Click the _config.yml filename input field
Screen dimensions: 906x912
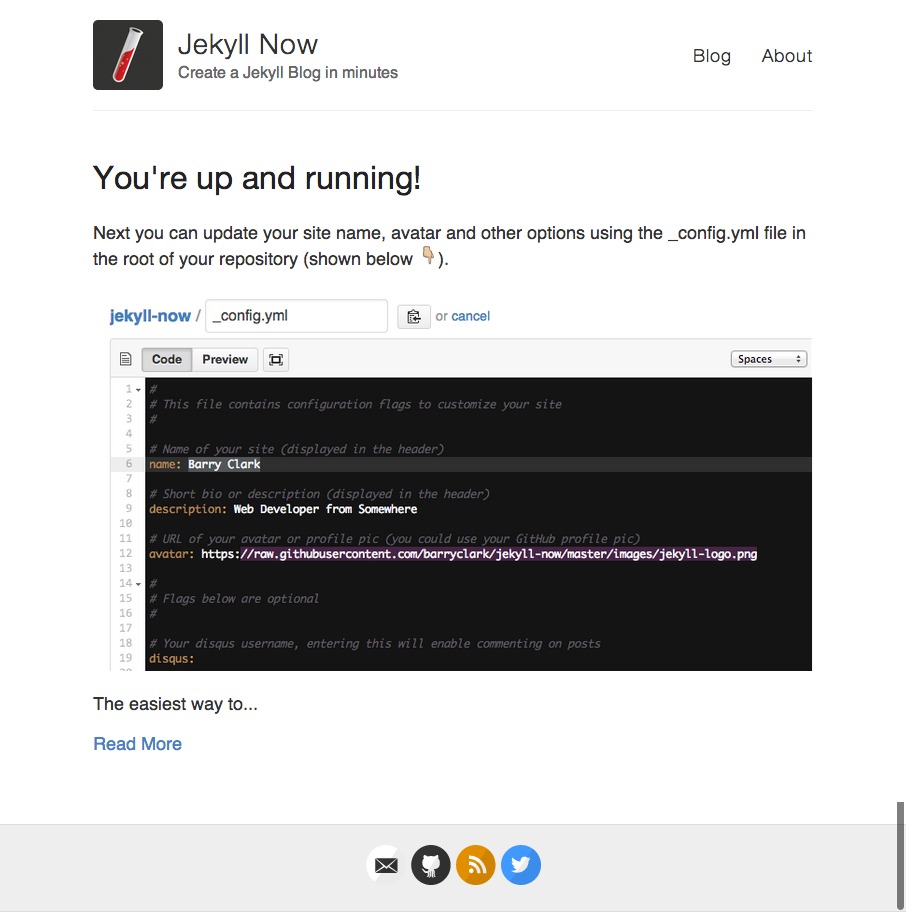pyautogui.click(x=296, y=316)
